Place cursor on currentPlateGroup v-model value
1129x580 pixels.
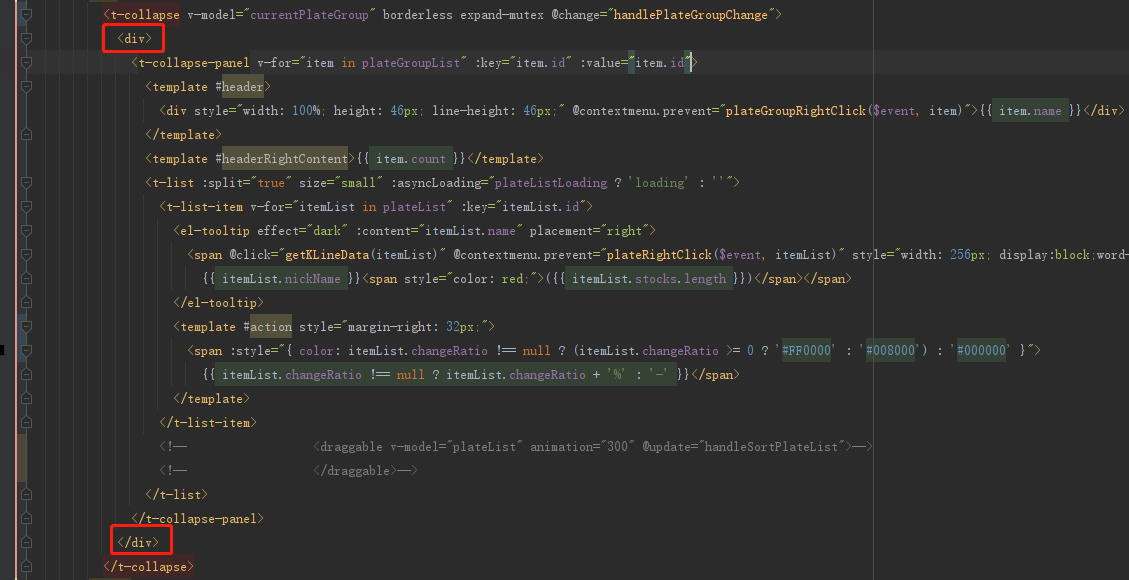coord(310,15)
